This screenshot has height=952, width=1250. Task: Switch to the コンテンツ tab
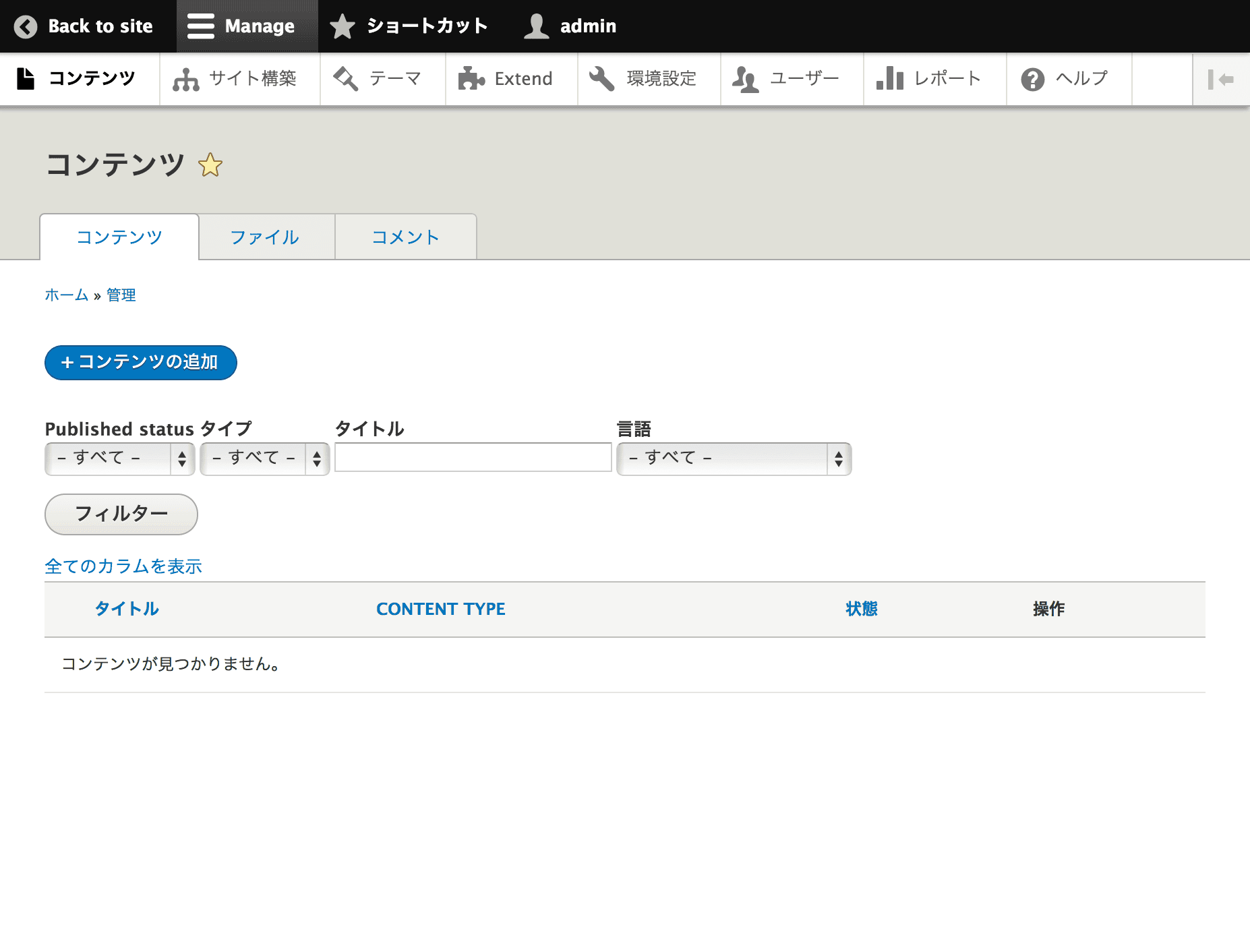tap(119, 237)
